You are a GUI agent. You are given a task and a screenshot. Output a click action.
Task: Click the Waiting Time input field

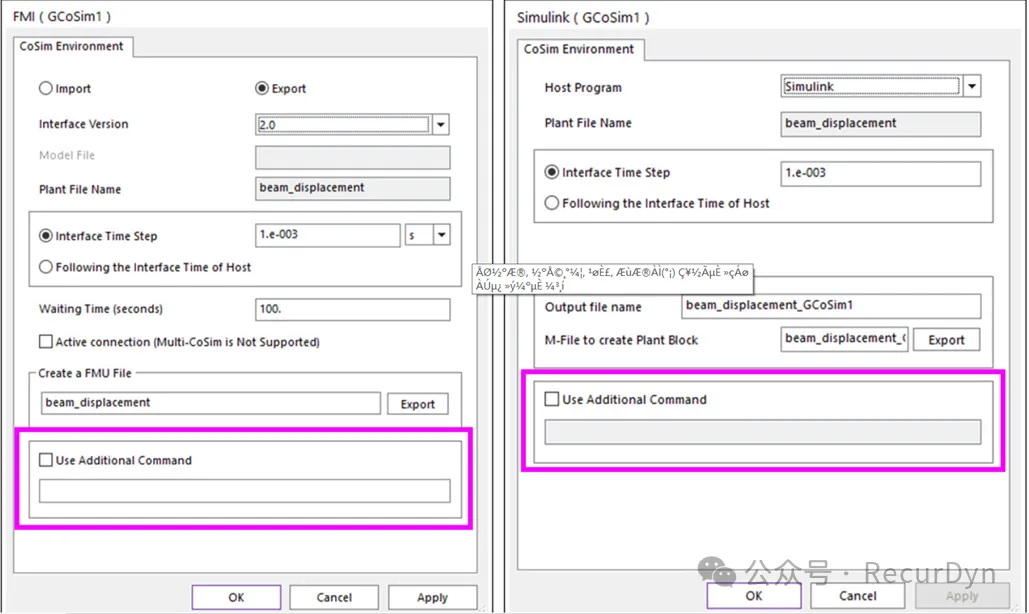coord(352,310)
